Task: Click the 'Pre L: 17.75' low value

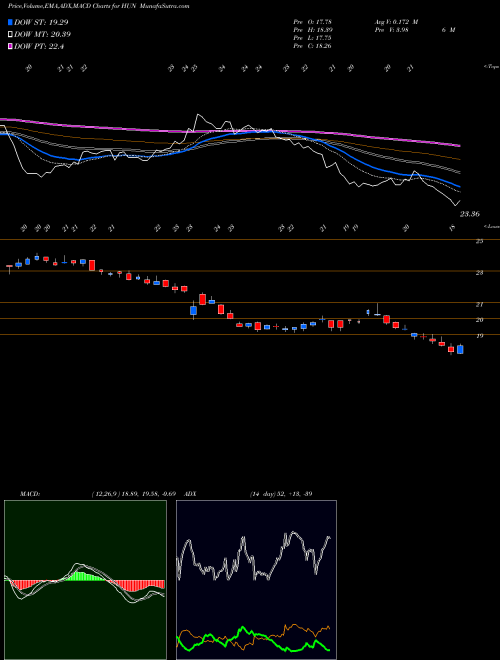Action: pos(313,38)
